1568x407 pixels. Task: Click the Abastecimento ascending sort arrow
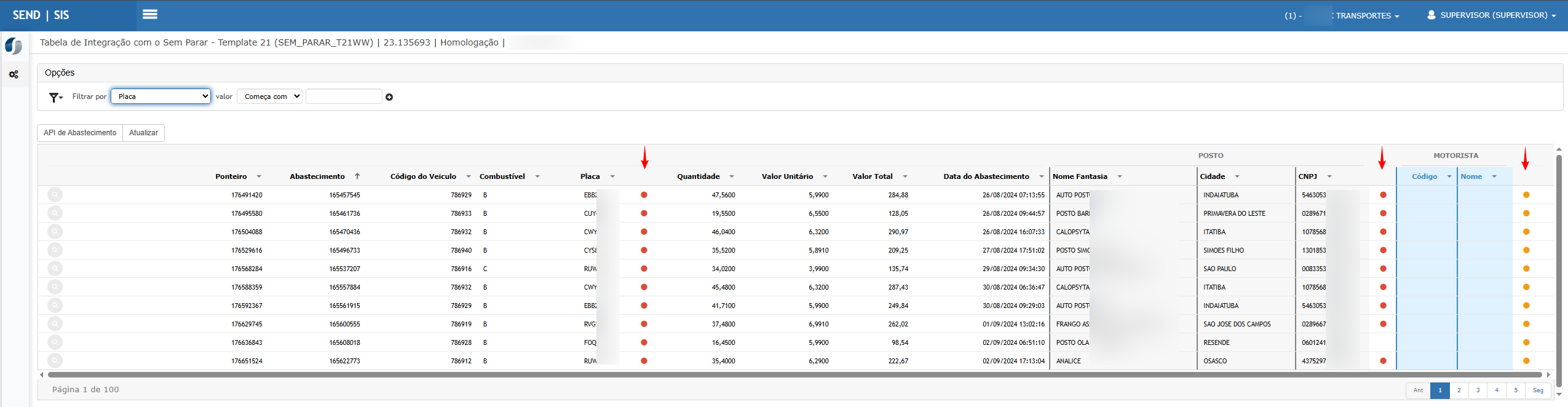click(x=357, y=176)
